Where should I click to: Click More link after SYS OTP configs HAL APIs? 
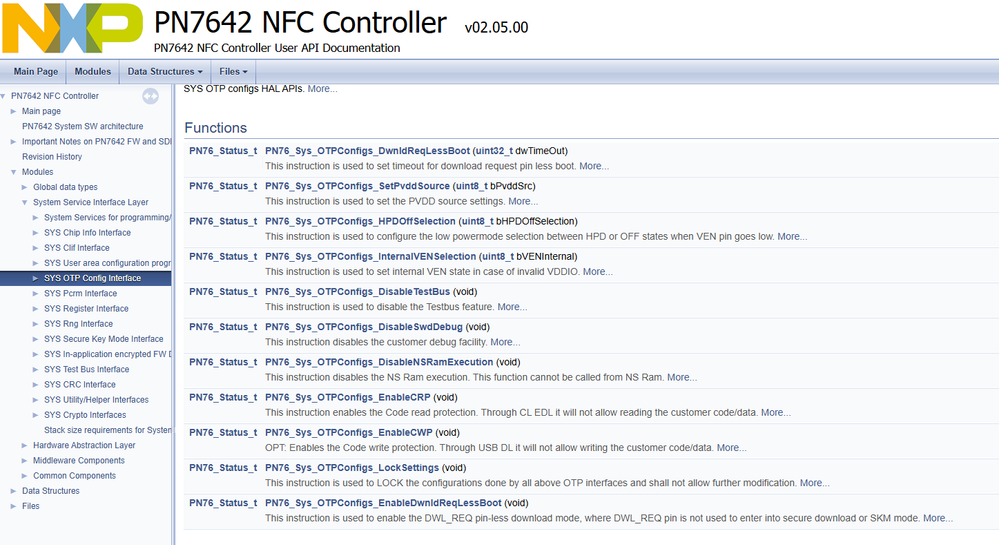click(322, 89)
